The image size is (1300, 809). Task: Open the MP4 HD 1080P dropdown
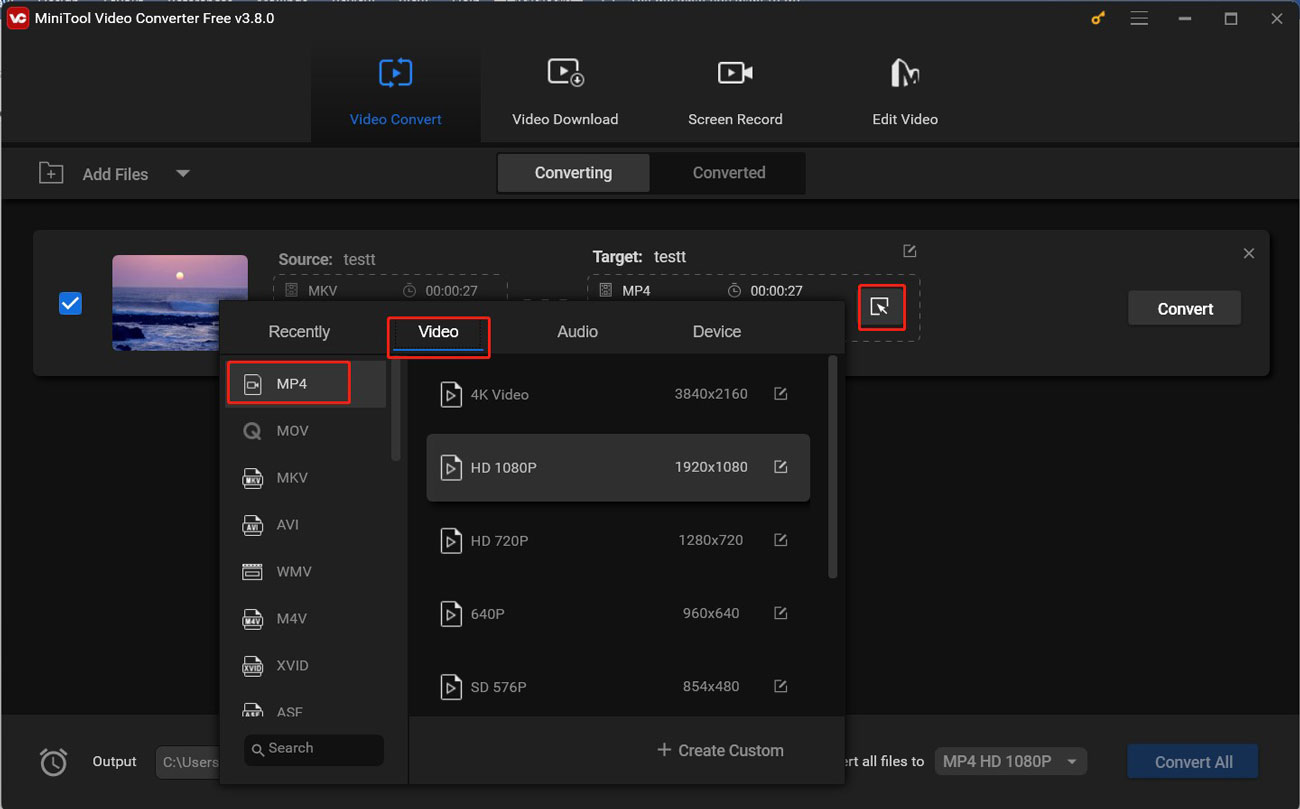1011,762
